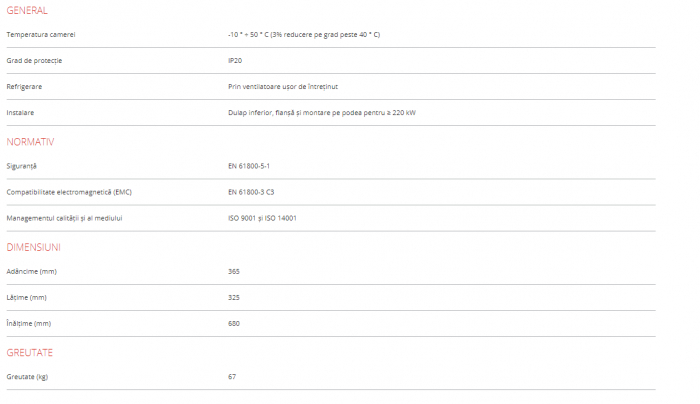This screenshot has width=700, height=404.
Task: Click the ISO 9001 și ISO 14001 value
Action: click(262, 217)
